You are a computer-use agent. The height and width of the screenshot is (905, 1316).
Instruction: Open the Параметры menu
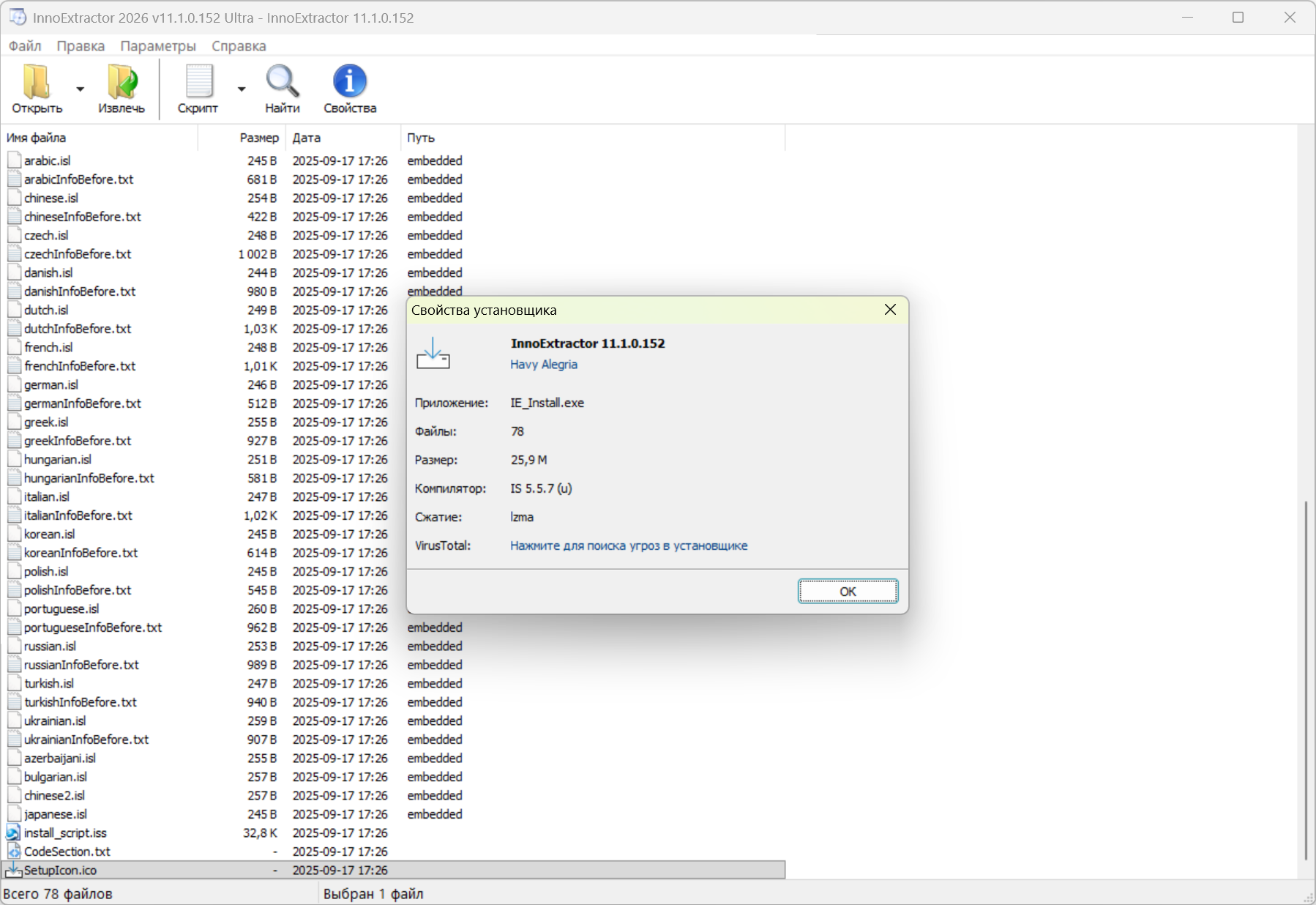[158, 45]
